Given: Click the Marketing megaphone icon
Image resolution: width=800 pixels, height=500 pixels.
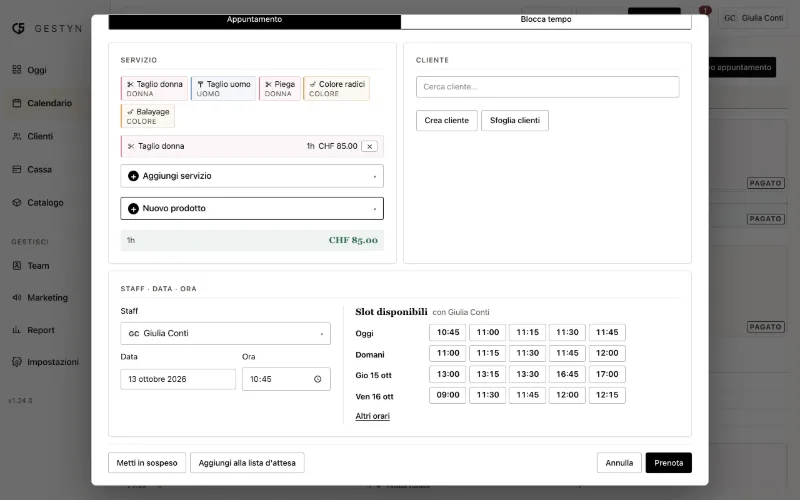Looking at the screenshot, I should [x=17, y=297].
